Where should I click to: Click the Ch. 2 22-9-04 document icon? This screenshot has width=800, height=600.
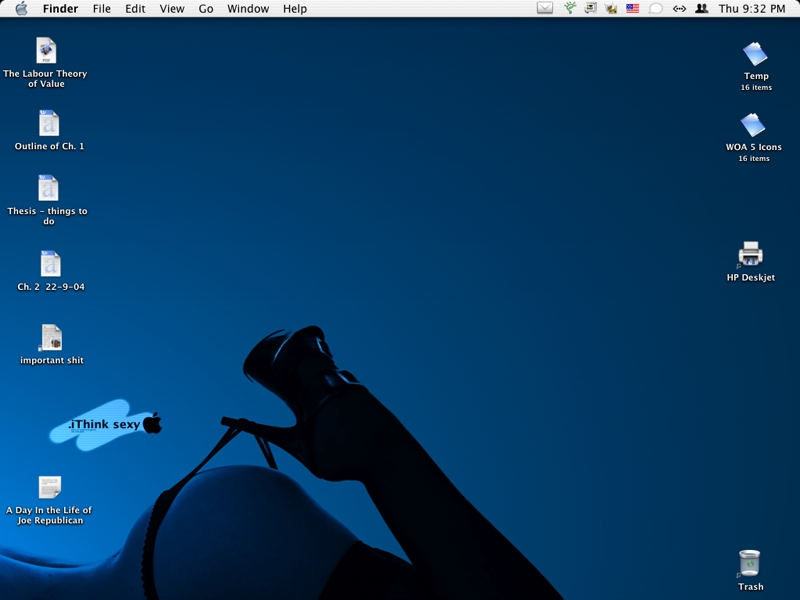tap(50, 263)
